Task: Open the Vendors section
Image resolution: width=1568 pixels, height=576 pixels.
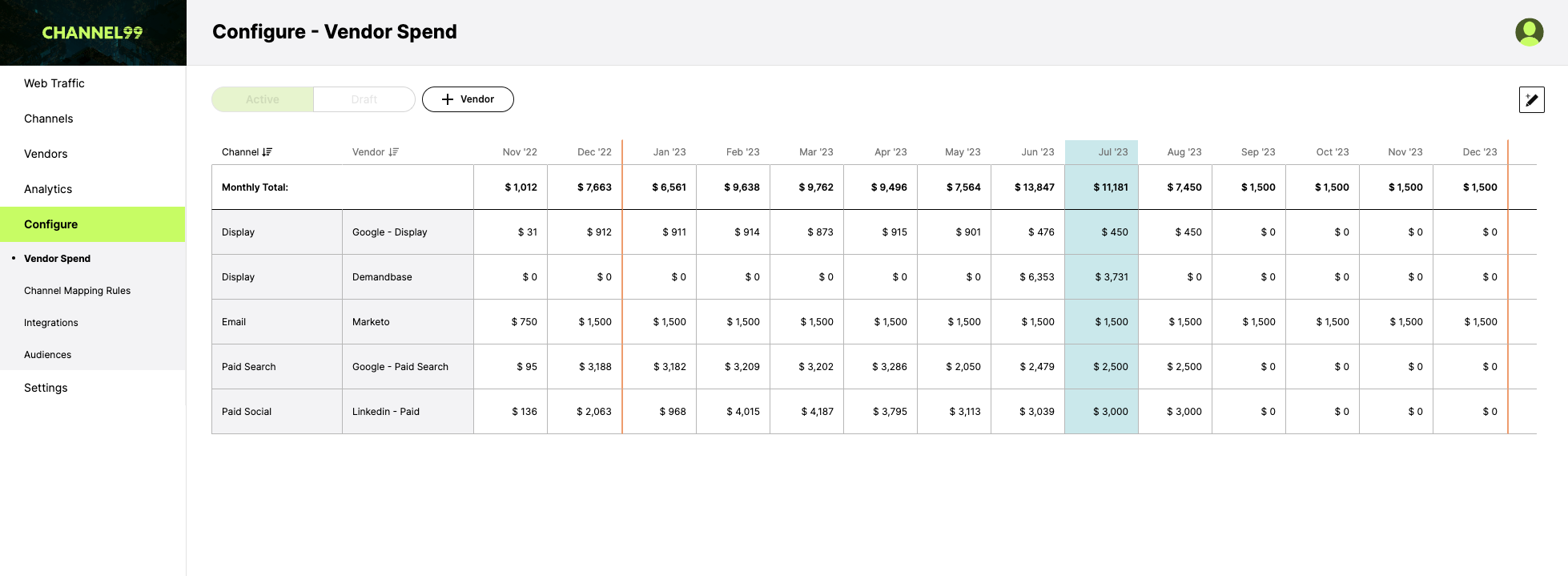Action: pos(46,154)
